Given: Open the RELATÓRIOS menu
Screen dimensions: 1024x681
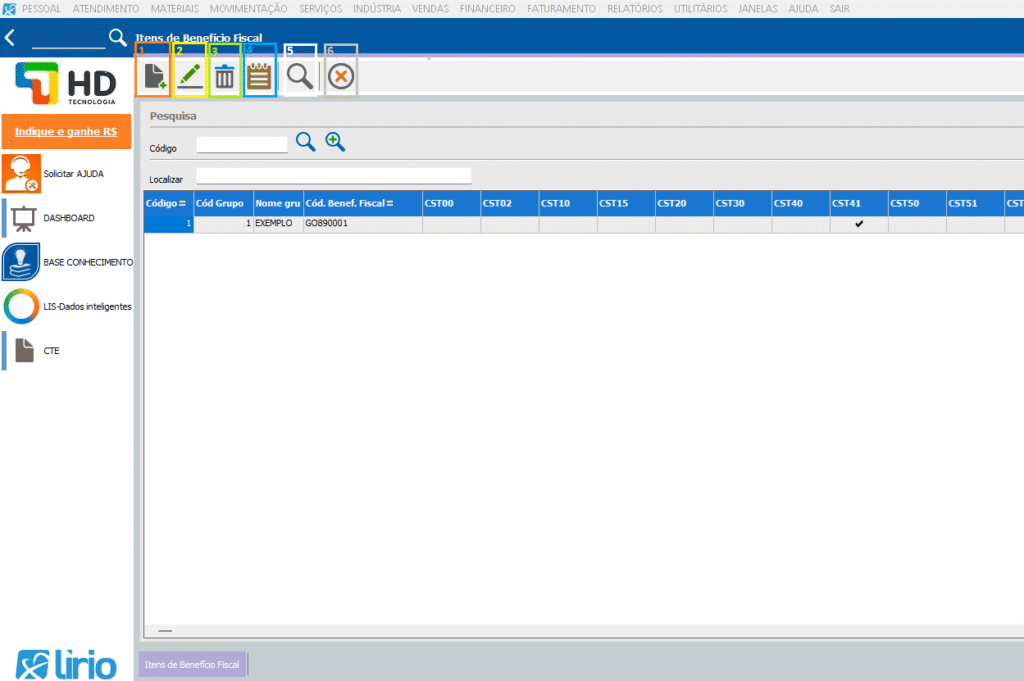Looking at the screenshot, I should [634, 9].
